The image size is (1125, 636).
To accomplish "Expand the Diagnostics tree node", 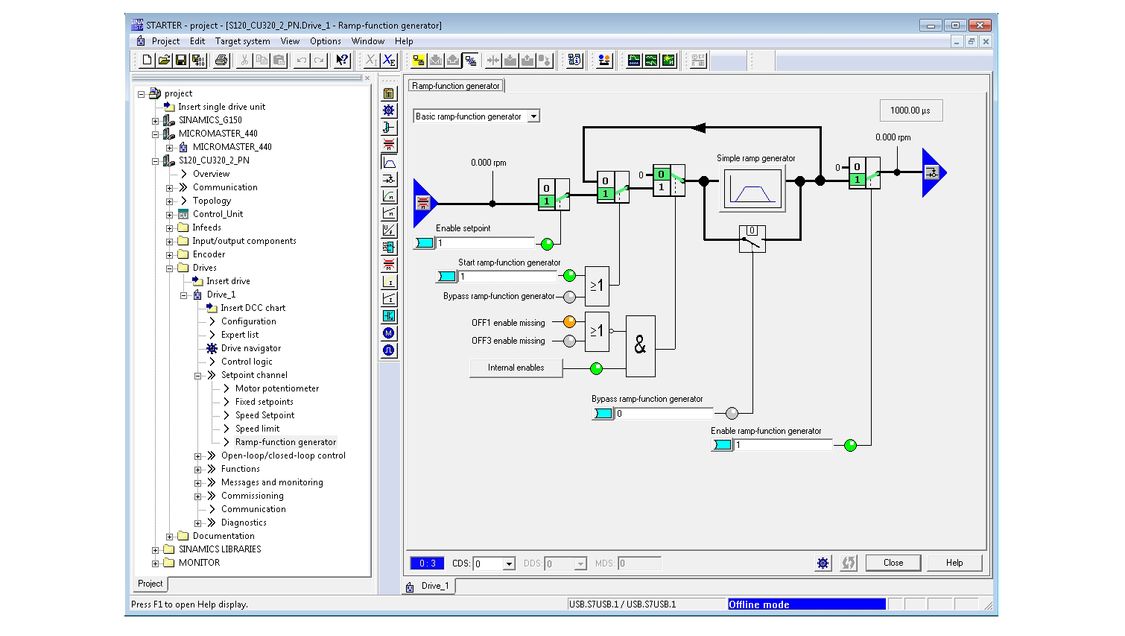I will click(198, 523).
